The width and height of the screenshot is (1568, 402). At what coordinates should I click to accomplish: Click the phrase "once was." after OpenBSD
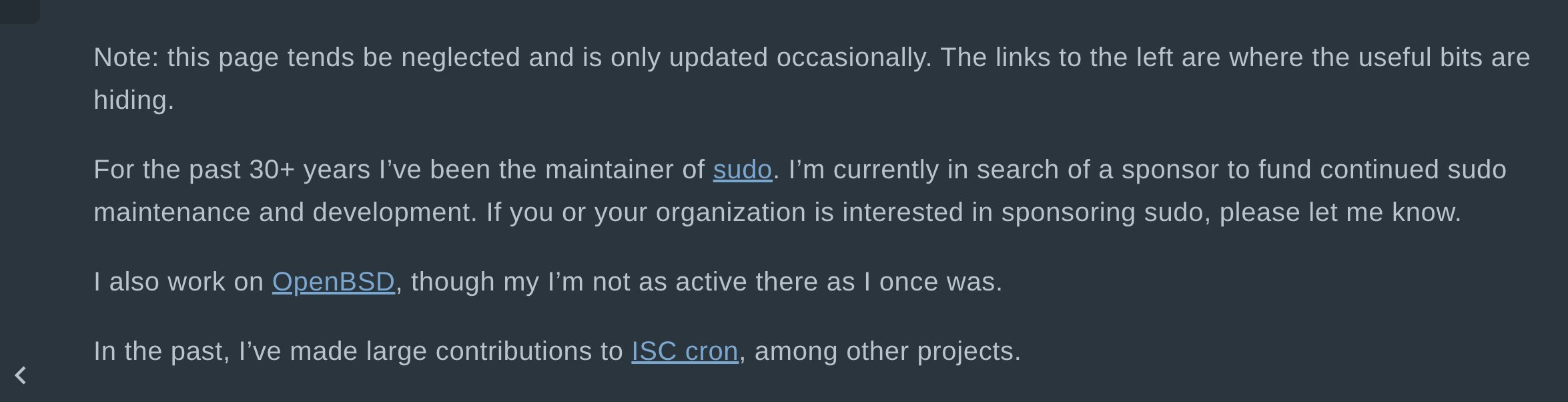941,282
